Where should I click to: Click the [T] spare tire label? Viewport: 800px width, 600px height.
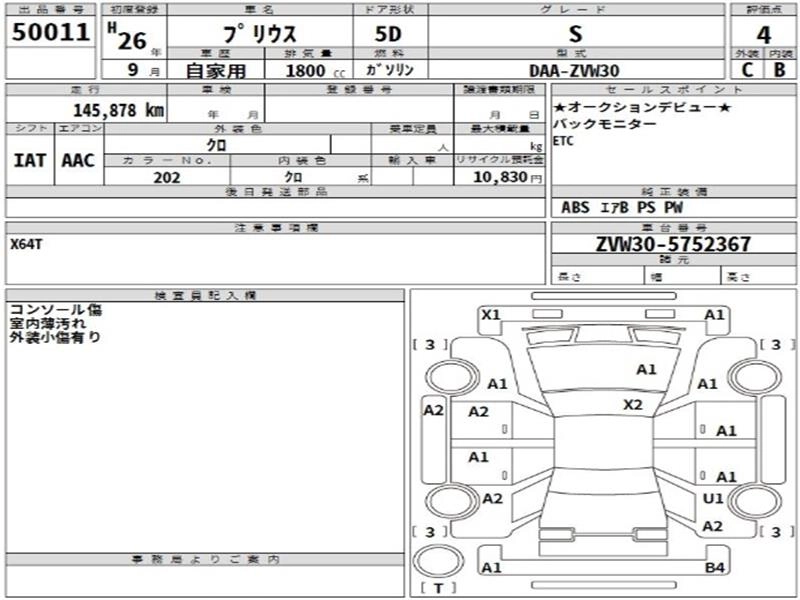[438, 588]
